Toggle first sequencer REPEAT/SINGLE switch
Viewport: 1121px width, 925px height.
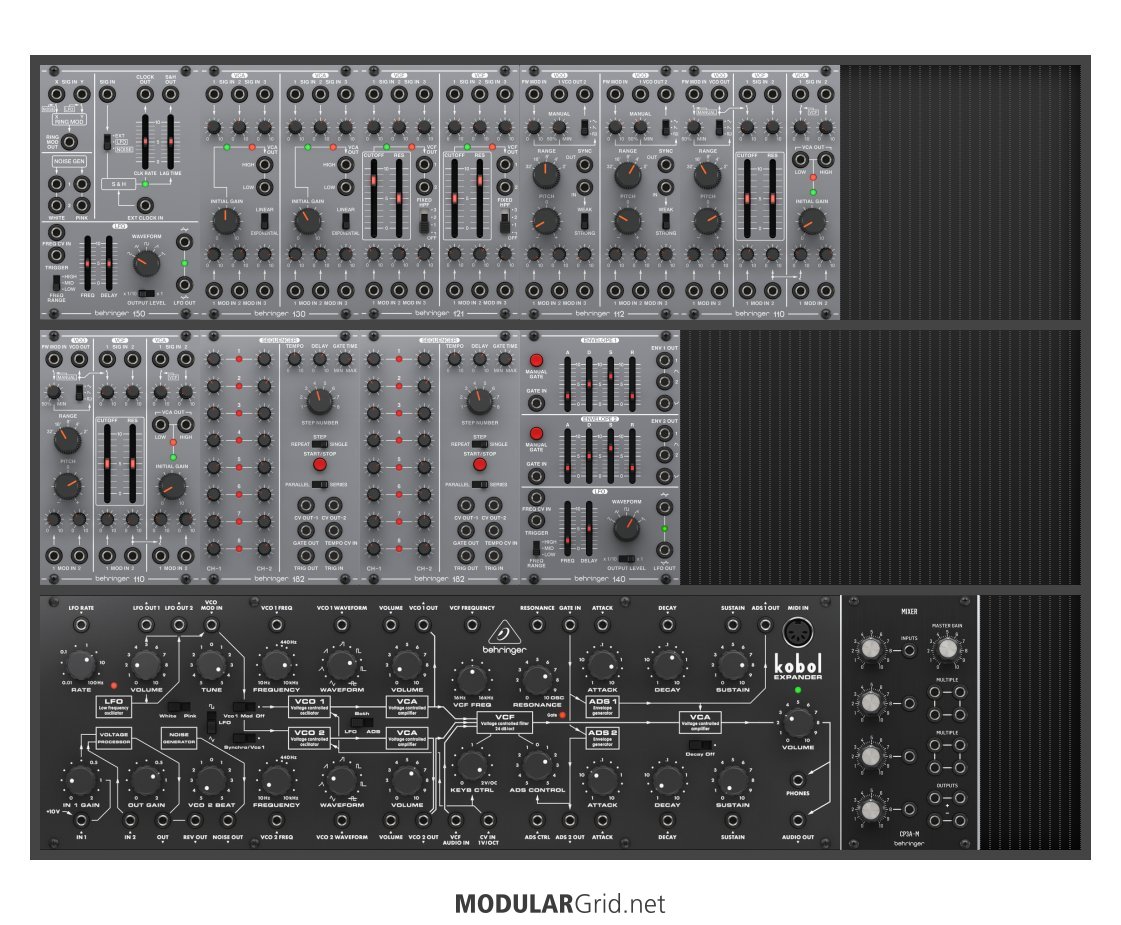pyautogui.click(x=320, y=444)
